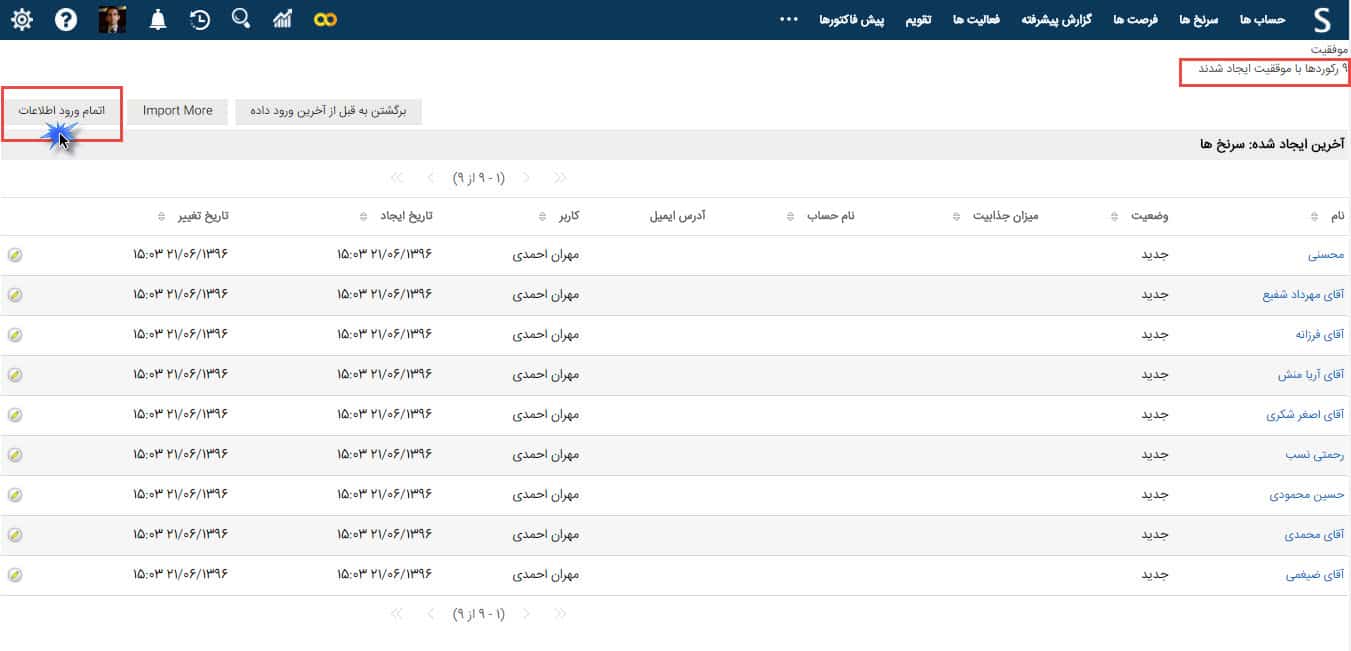Open the حساب ها menu

pyautogui.click(x=1261, y=20)
